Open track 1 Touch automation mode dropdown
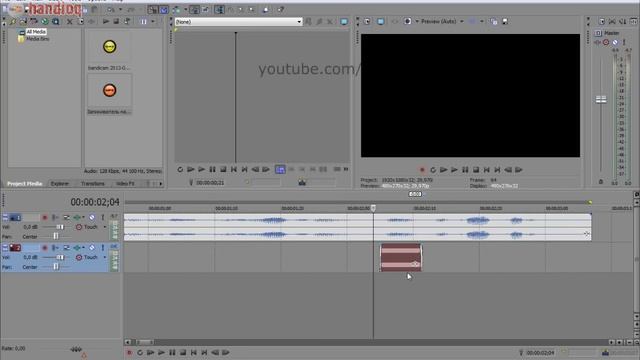 [x=104, y=227]
